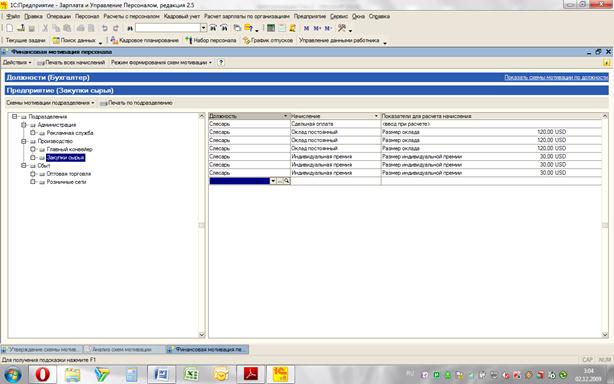Click the Undo arrow in toolbar
The height and width of the screenshot is (384, 614).
[x=105, y=28]
